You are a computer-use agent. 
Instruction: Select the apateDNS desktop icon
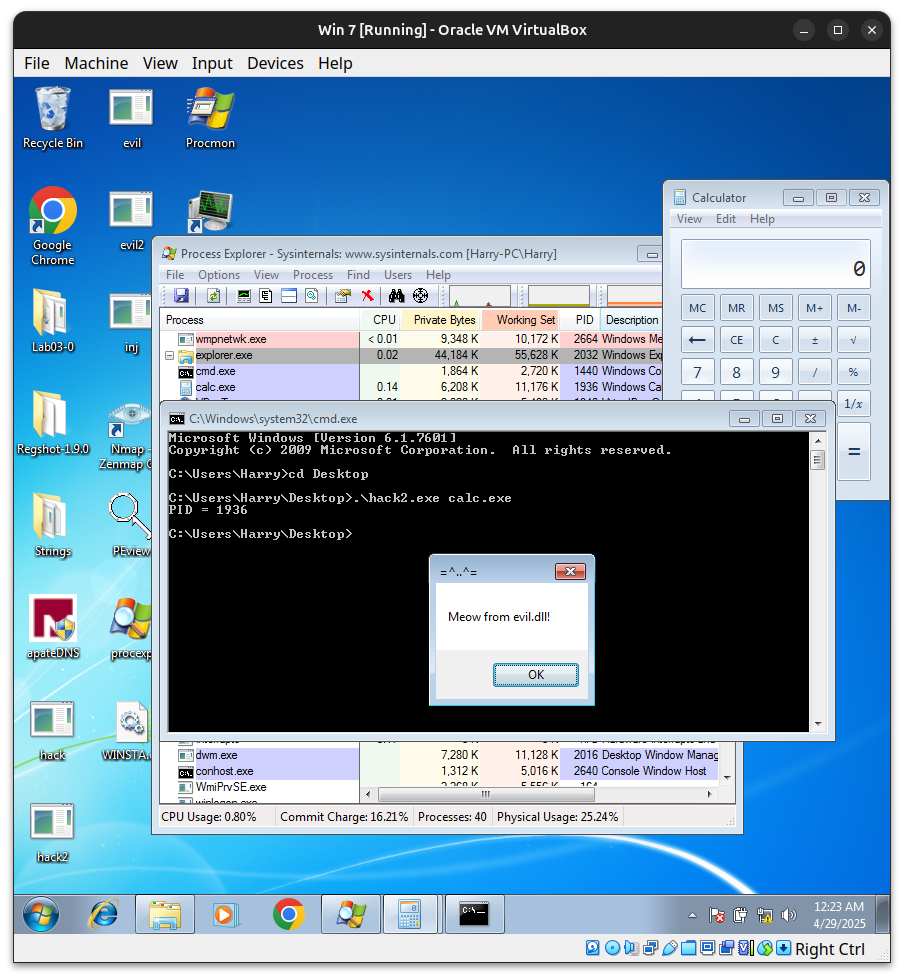(x=53, y=627)
